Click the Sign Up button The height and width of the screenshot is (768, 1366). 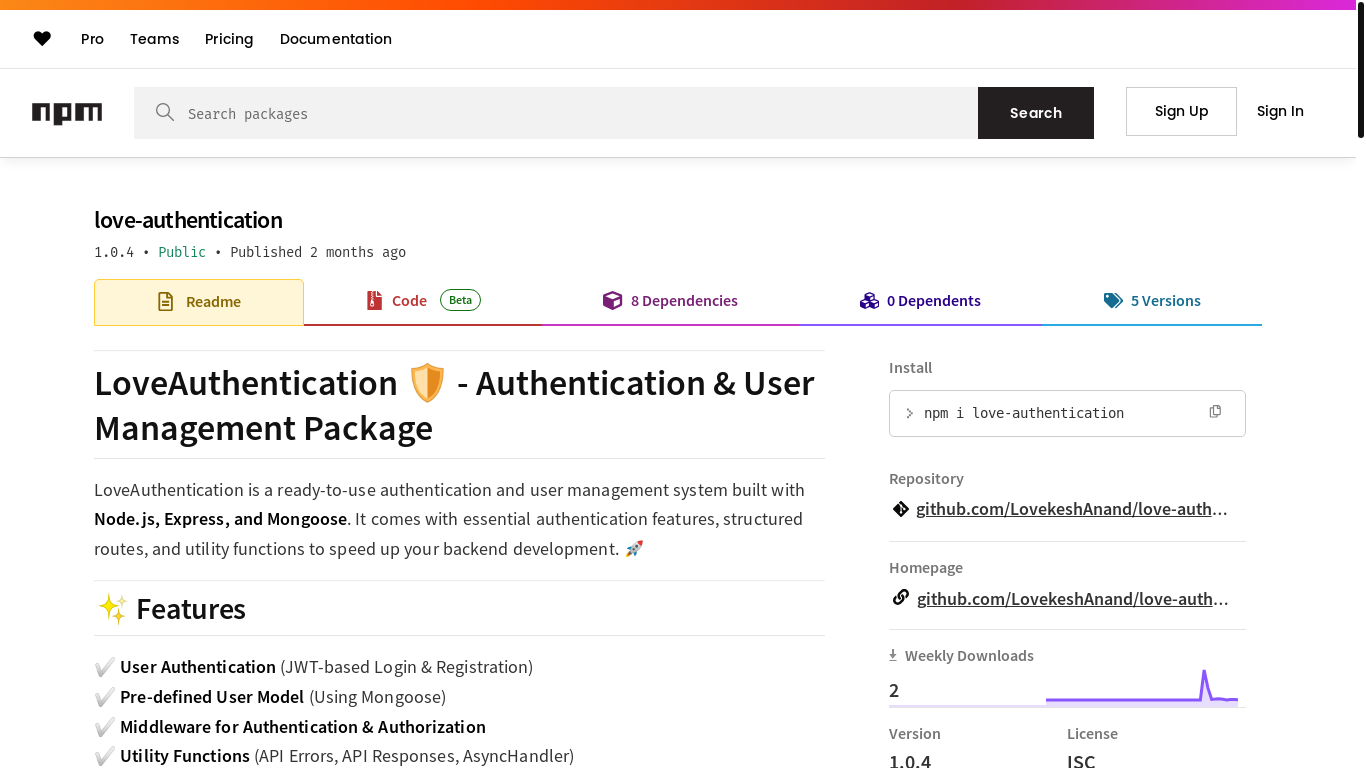point(1181,111)
